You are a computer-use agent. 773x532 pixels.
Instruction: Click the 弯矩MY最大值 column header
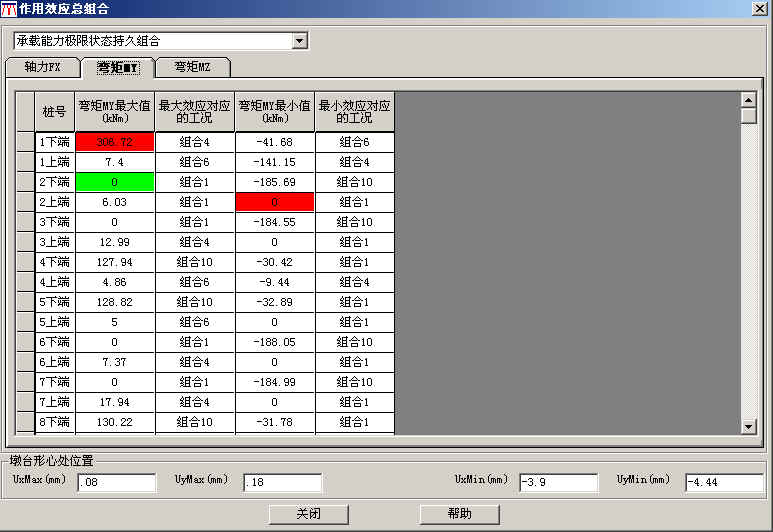pos(114,111)
